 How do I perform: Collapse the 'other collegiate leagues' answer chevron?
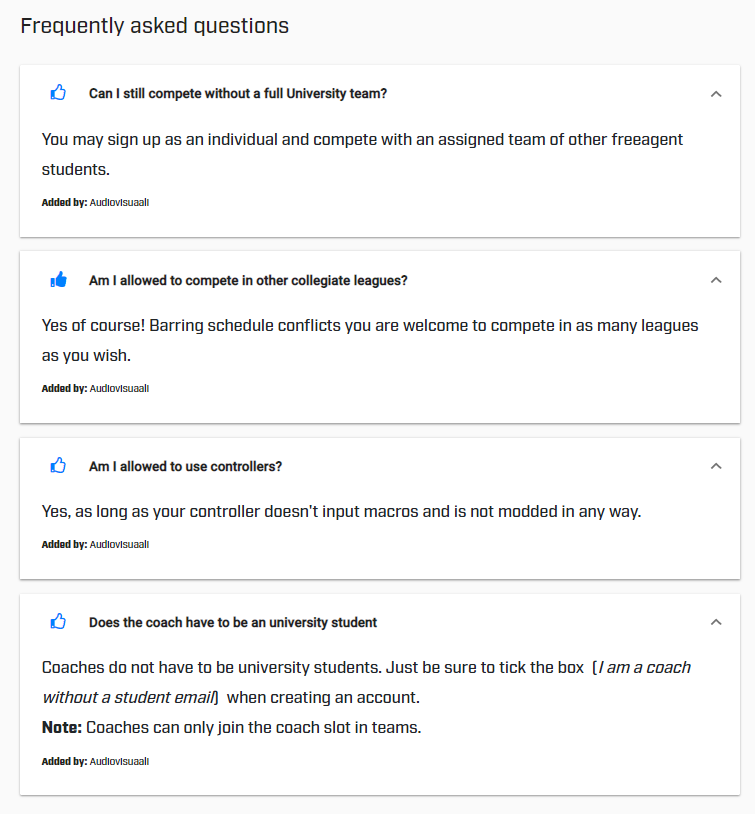[715, 280]
